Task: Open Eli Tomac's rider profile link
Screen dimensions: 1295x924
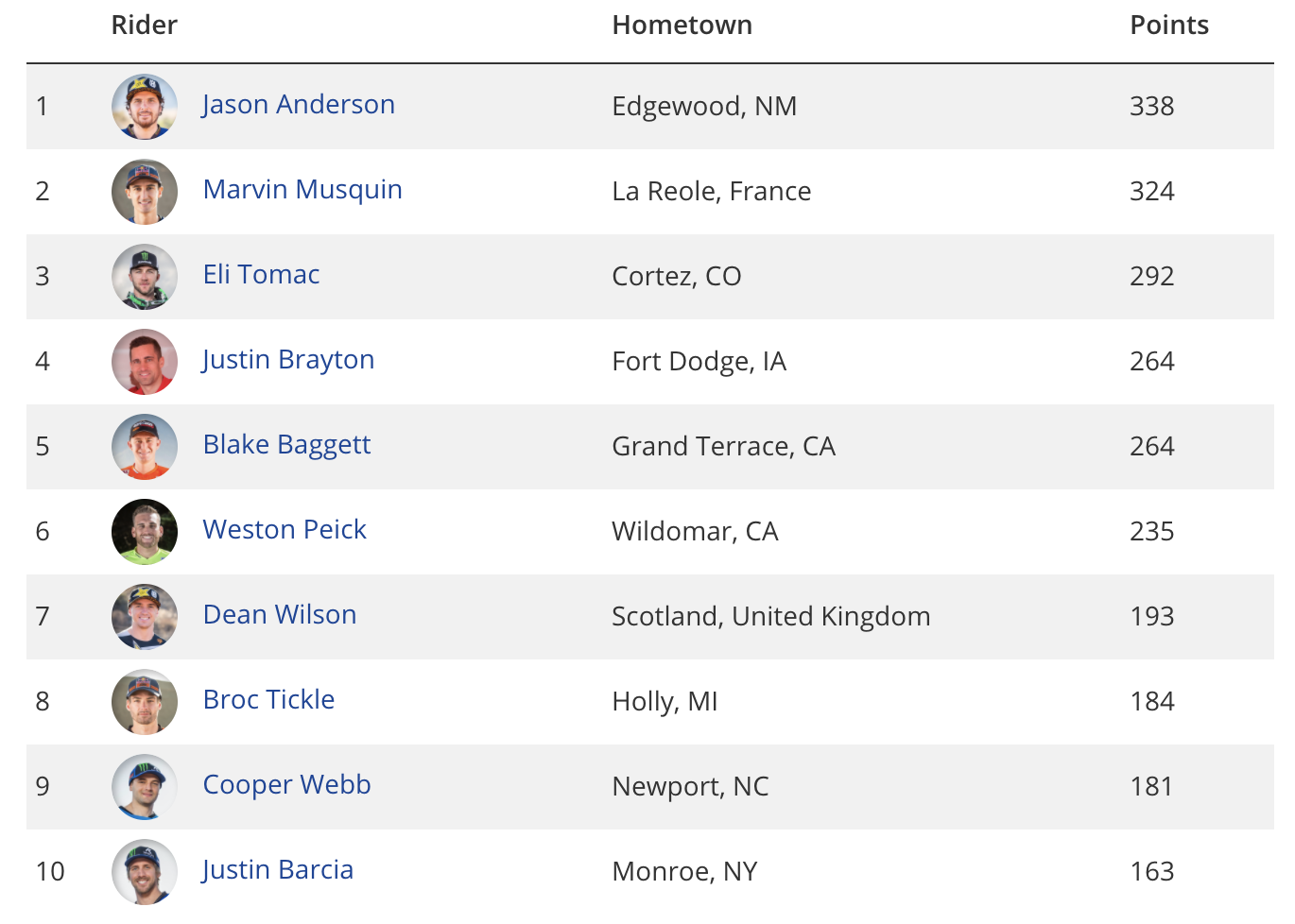Action: tap(262, 275)
